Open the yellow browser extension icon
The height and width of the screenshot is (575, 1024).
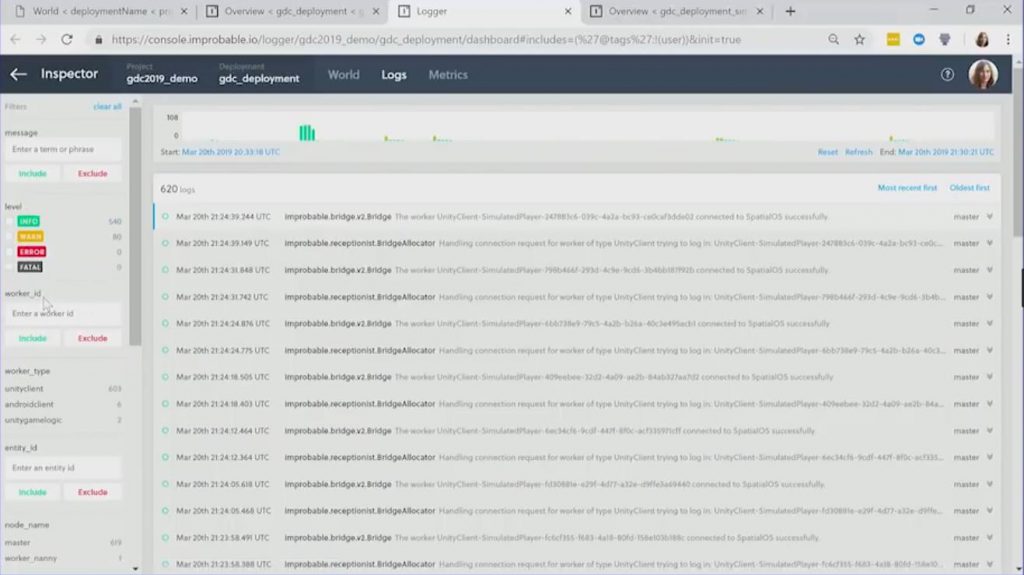tap(893, 40)
